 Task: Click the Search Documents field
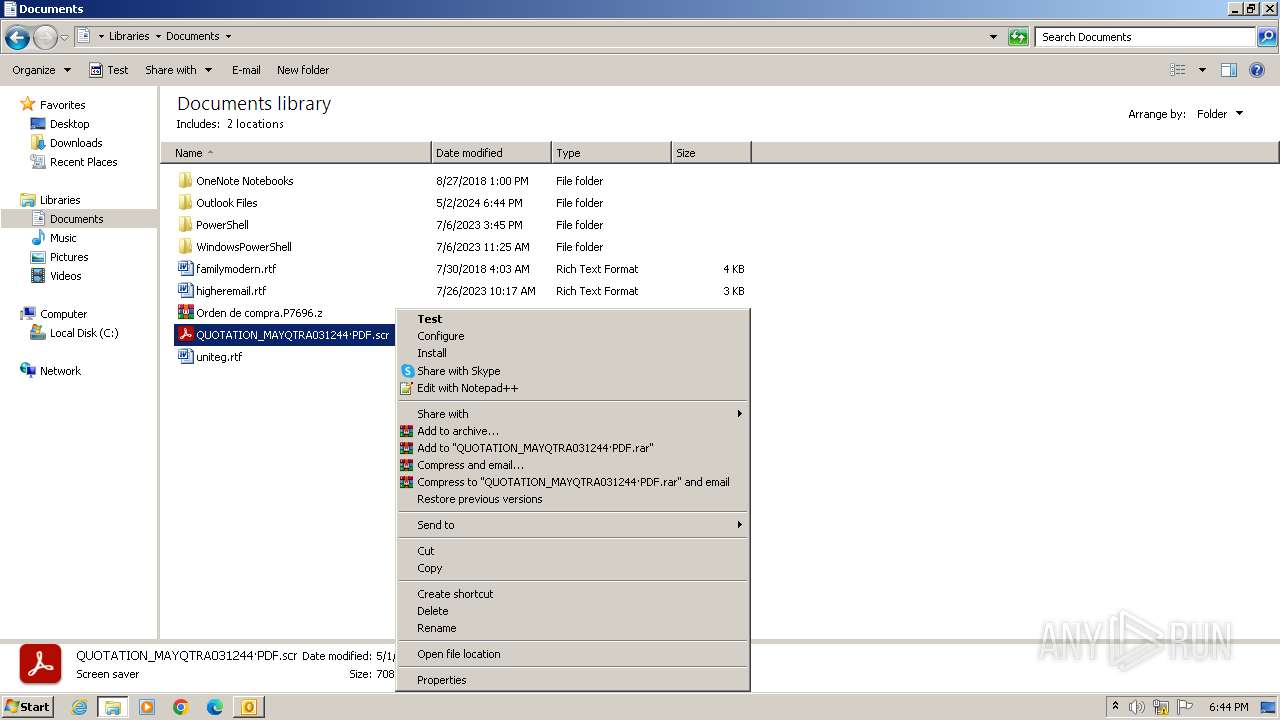point(1145,37)
